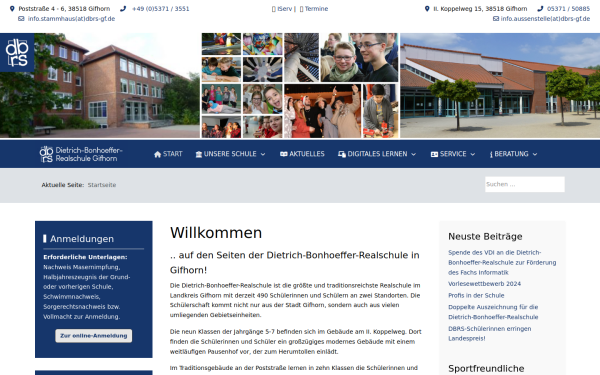This screenshot has width=600, height=375.
Task: Click the two boys with glasses collage photo
Action: point(359,57)
